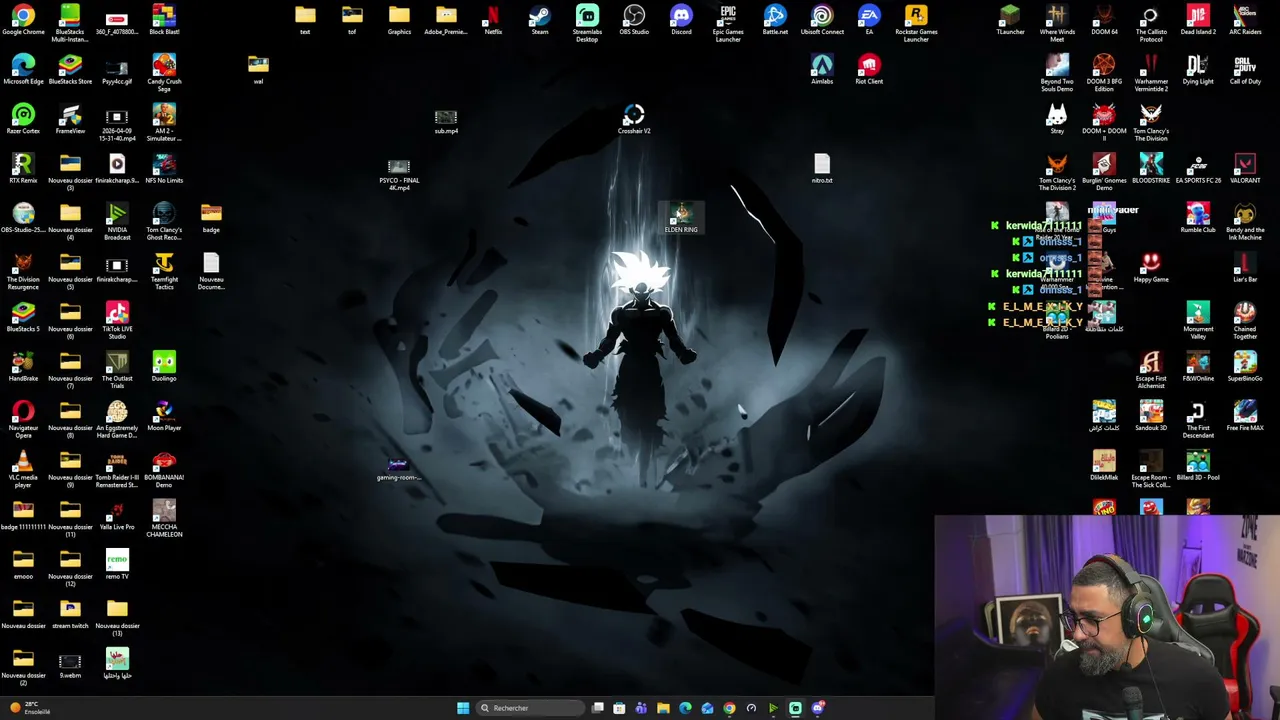1280x720 pixels.
Task: Open Microsoft Store from the taskbar
Action: tap(619, 708)
